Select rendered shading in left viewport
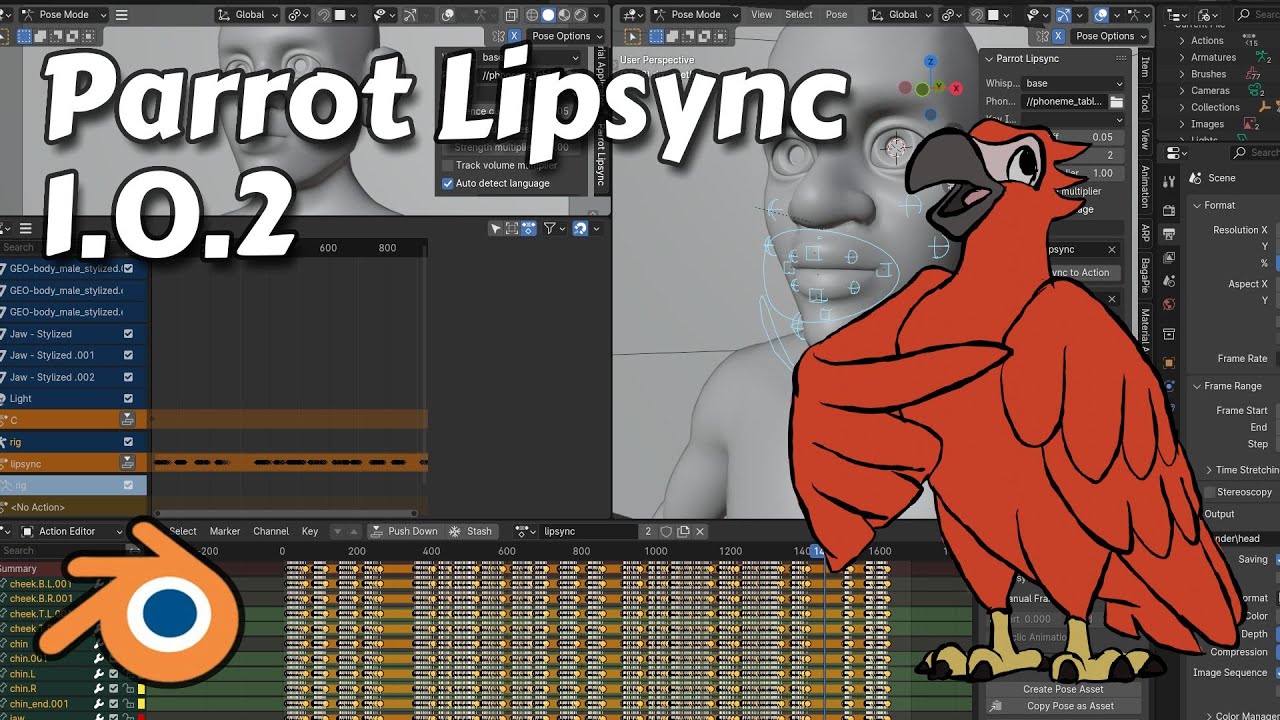The width and height of the screenshot is (1280, 720). coord(580,15)
